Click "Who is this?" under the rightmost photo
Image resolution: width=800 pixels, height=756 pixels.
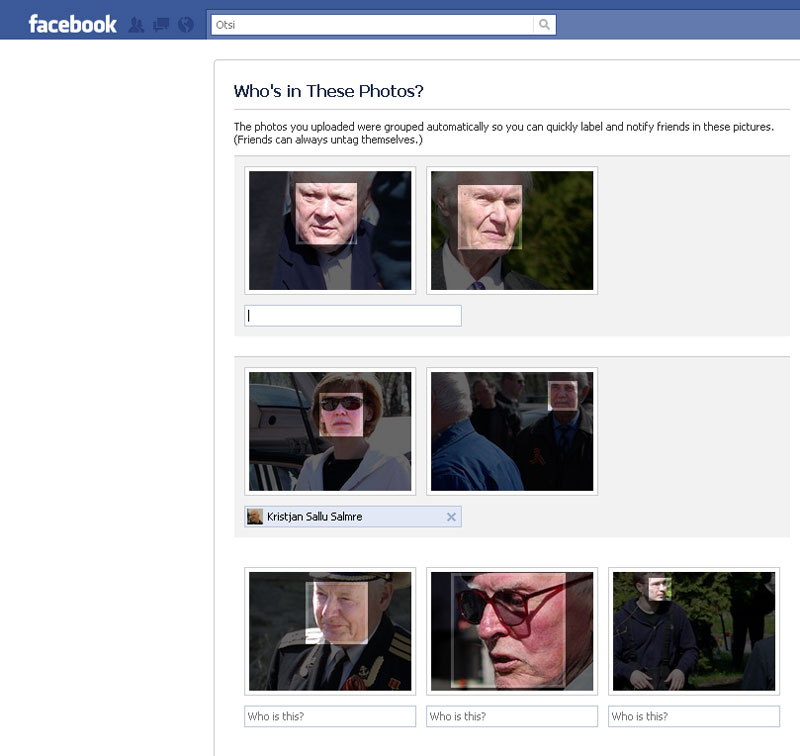(x=694, y=716)
